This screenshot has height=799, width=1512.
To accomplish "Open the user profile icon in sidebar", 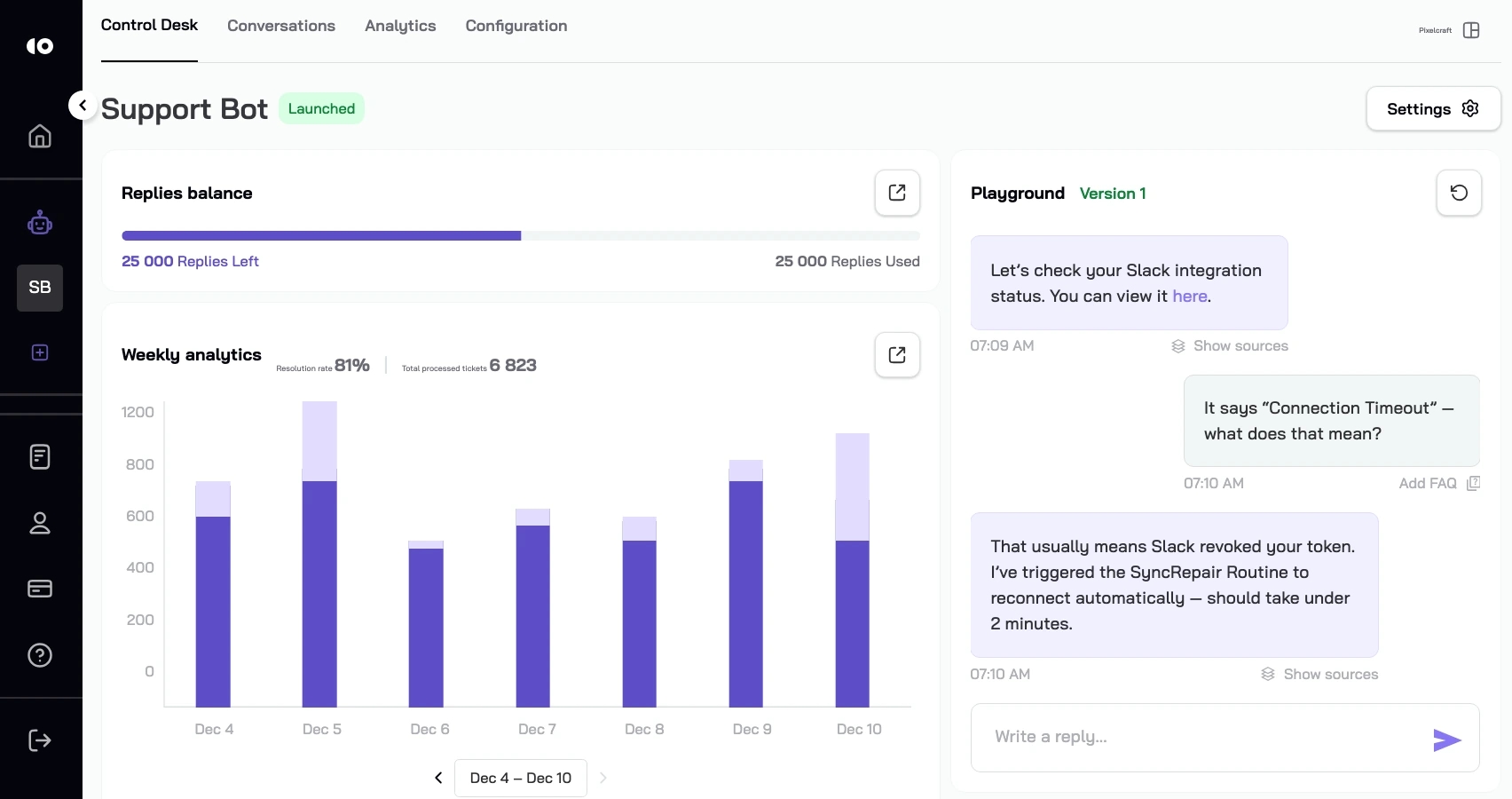I will (40, 523).
